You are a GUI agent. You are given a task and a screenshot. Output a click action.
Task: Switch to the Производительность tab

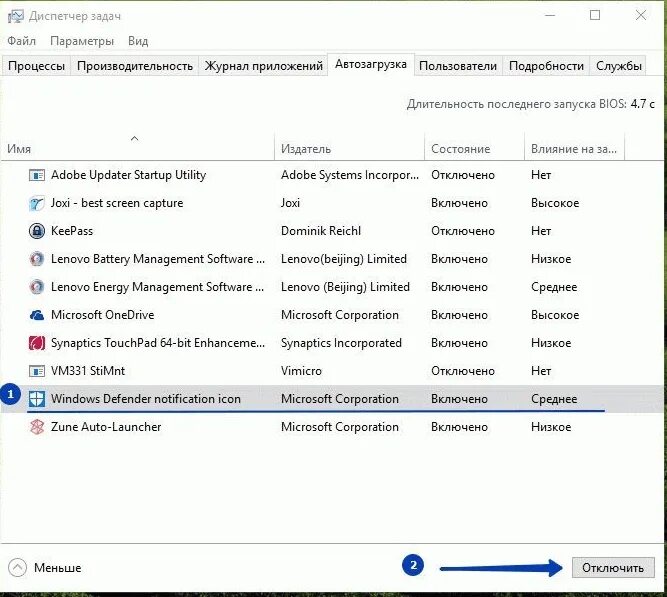(135, 66)
